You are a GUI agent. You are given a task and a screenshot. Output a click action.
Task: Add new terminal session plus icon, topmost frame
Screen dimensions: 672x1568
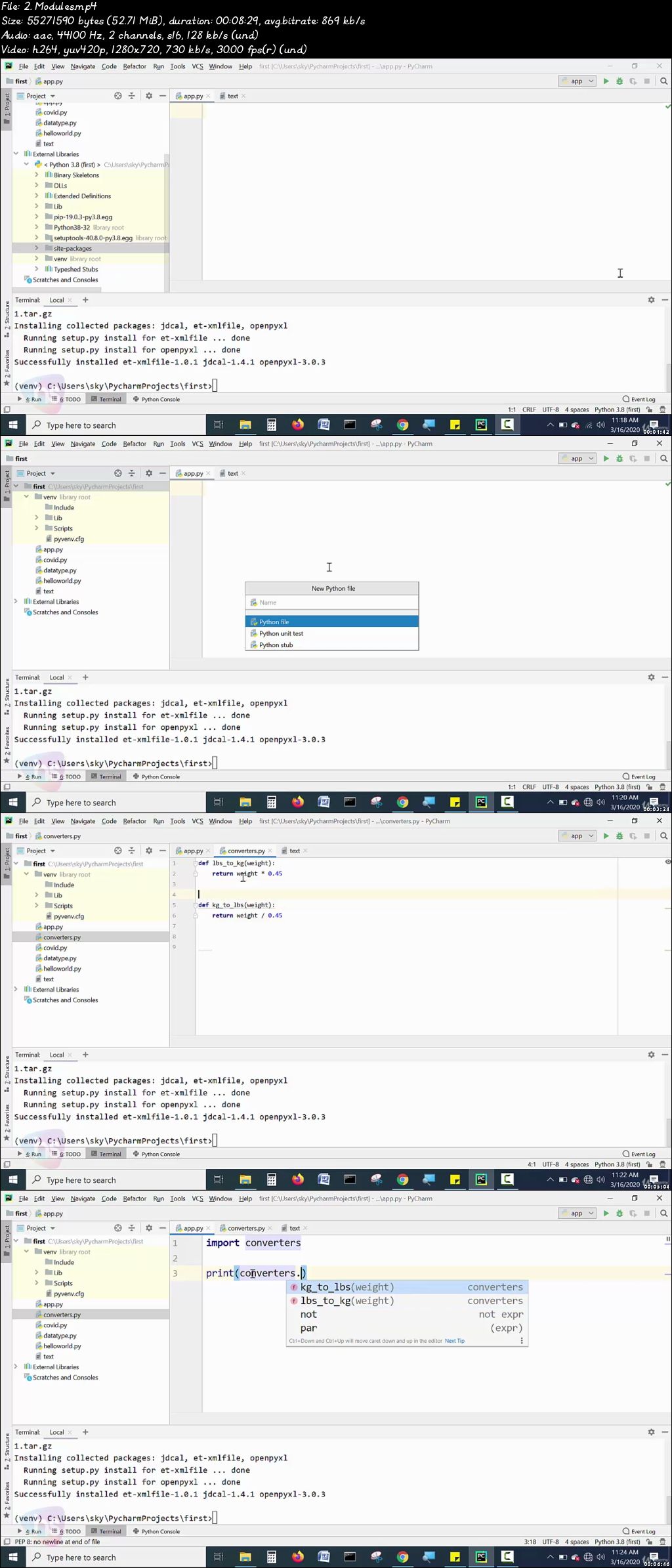(x=85, y=300)
